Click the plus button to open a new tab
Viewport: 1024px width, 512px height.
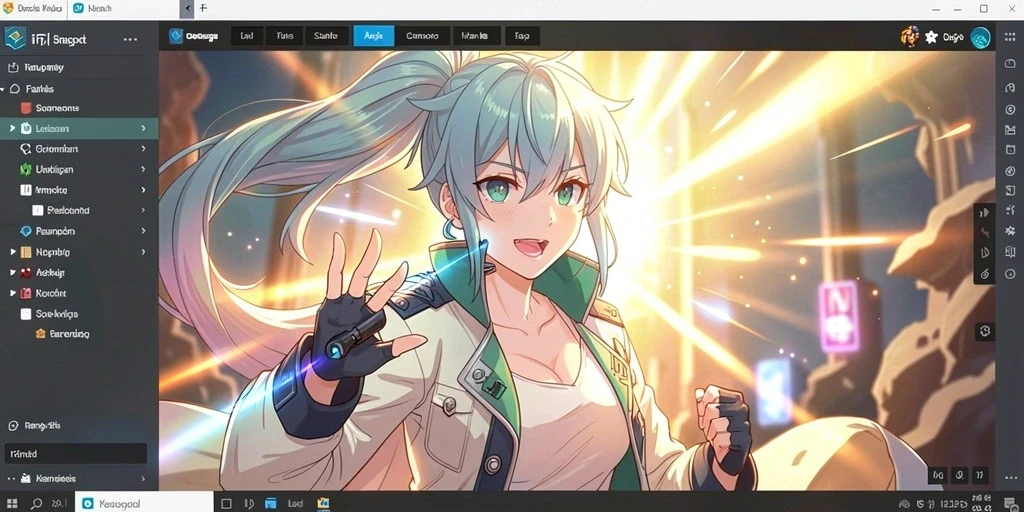tap(203, 8)
